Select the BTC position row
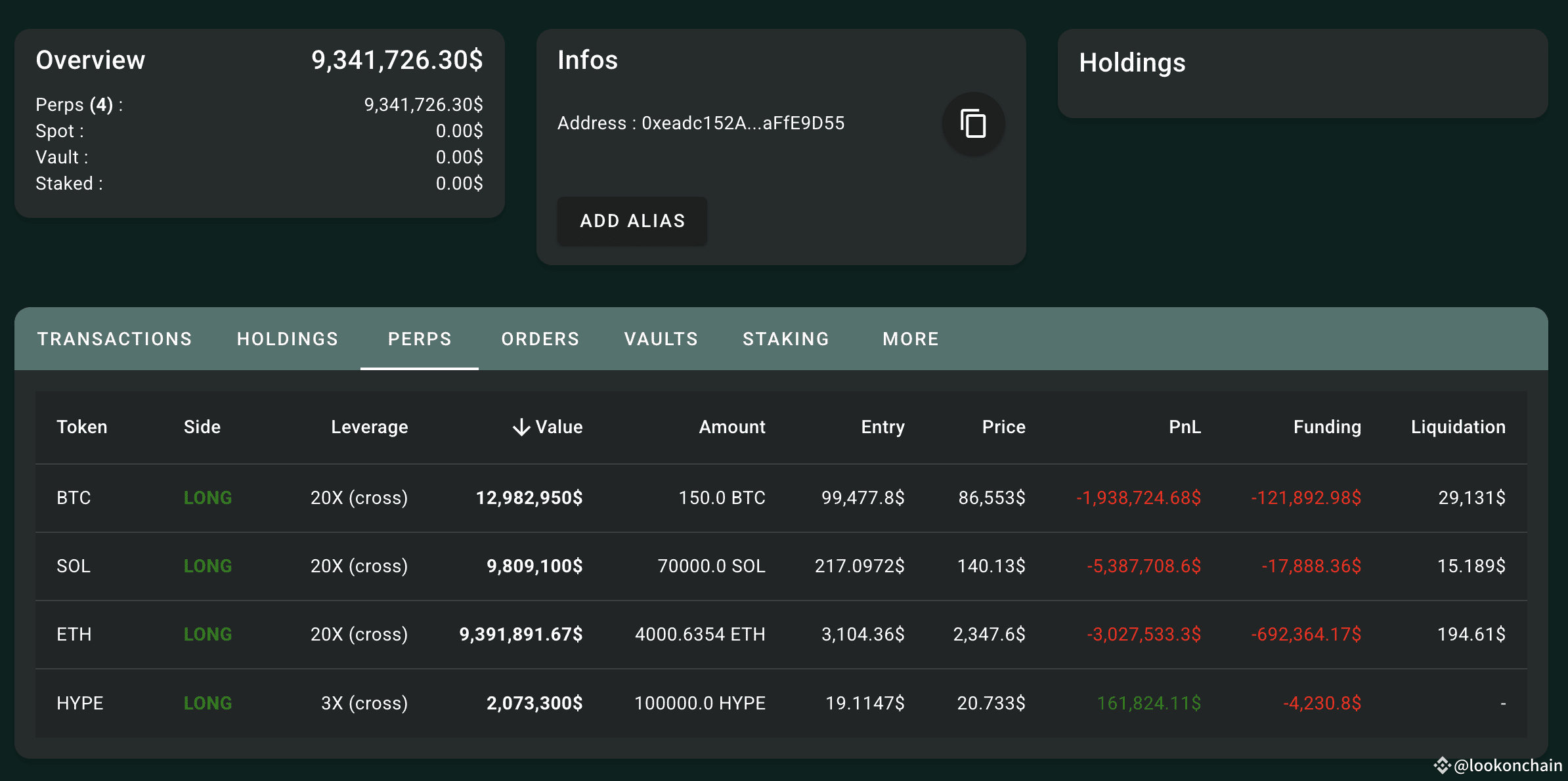The width and height of the screenshot is (1568, 781). (x=74, y=498)
